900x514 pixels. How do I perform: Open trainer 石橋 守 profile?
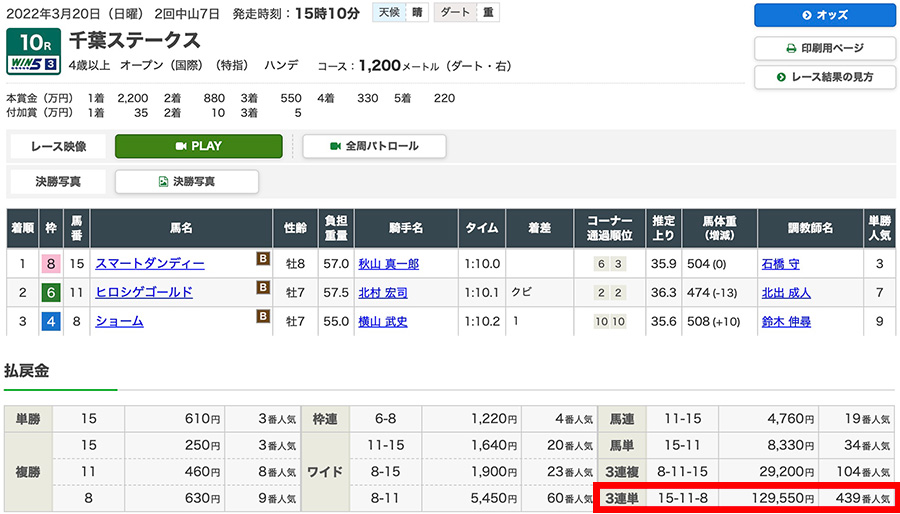tap(779, 264)
